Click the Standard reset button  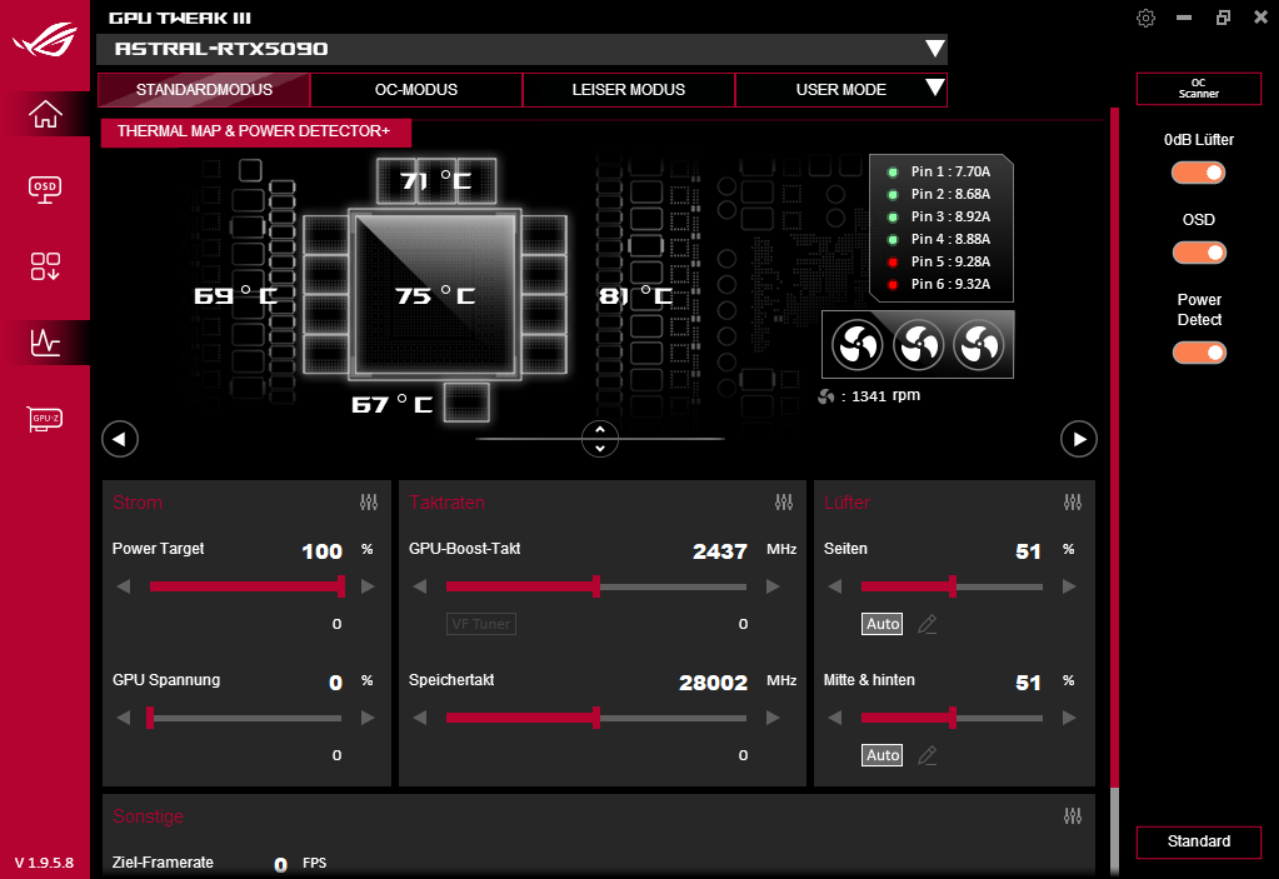click(x=1198, y=841)
